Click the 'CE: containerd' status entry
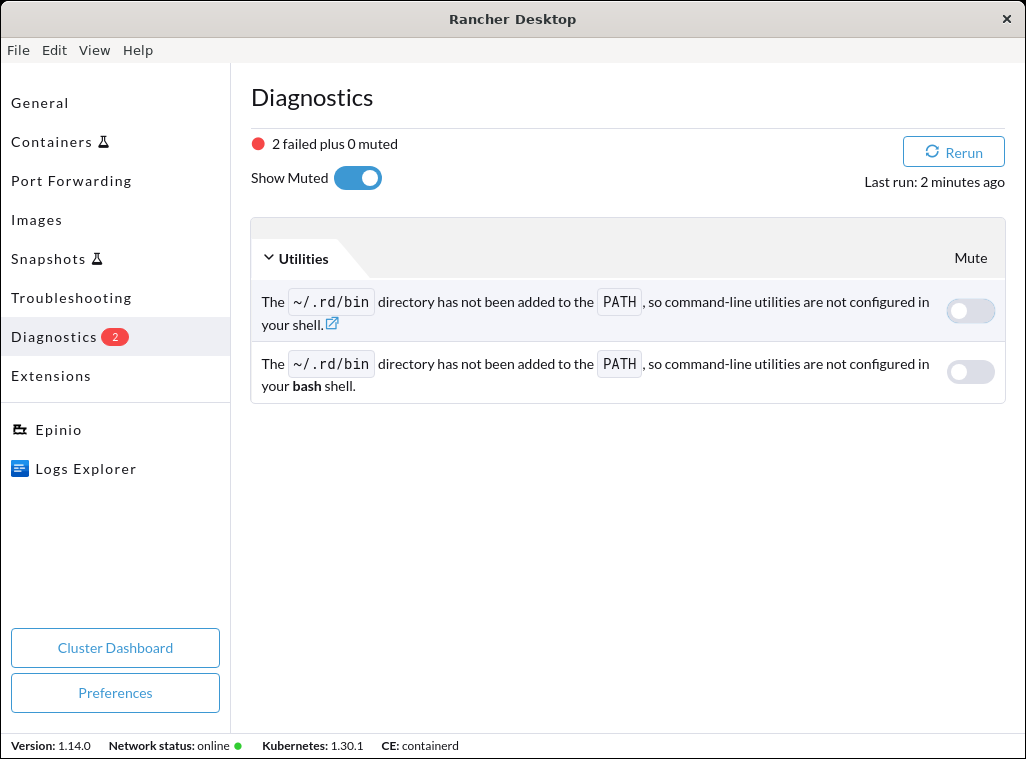Image resolution: width=1026 pixels, height=759 pixels. coord(419,746)
